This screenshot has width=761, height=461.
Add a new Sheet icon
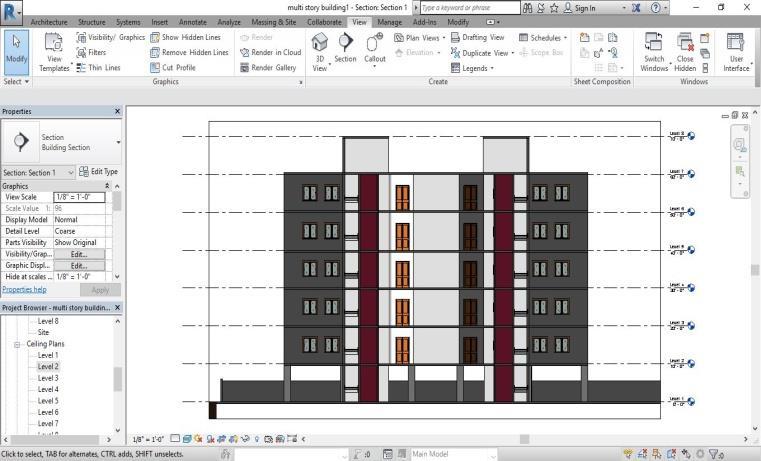584,37
